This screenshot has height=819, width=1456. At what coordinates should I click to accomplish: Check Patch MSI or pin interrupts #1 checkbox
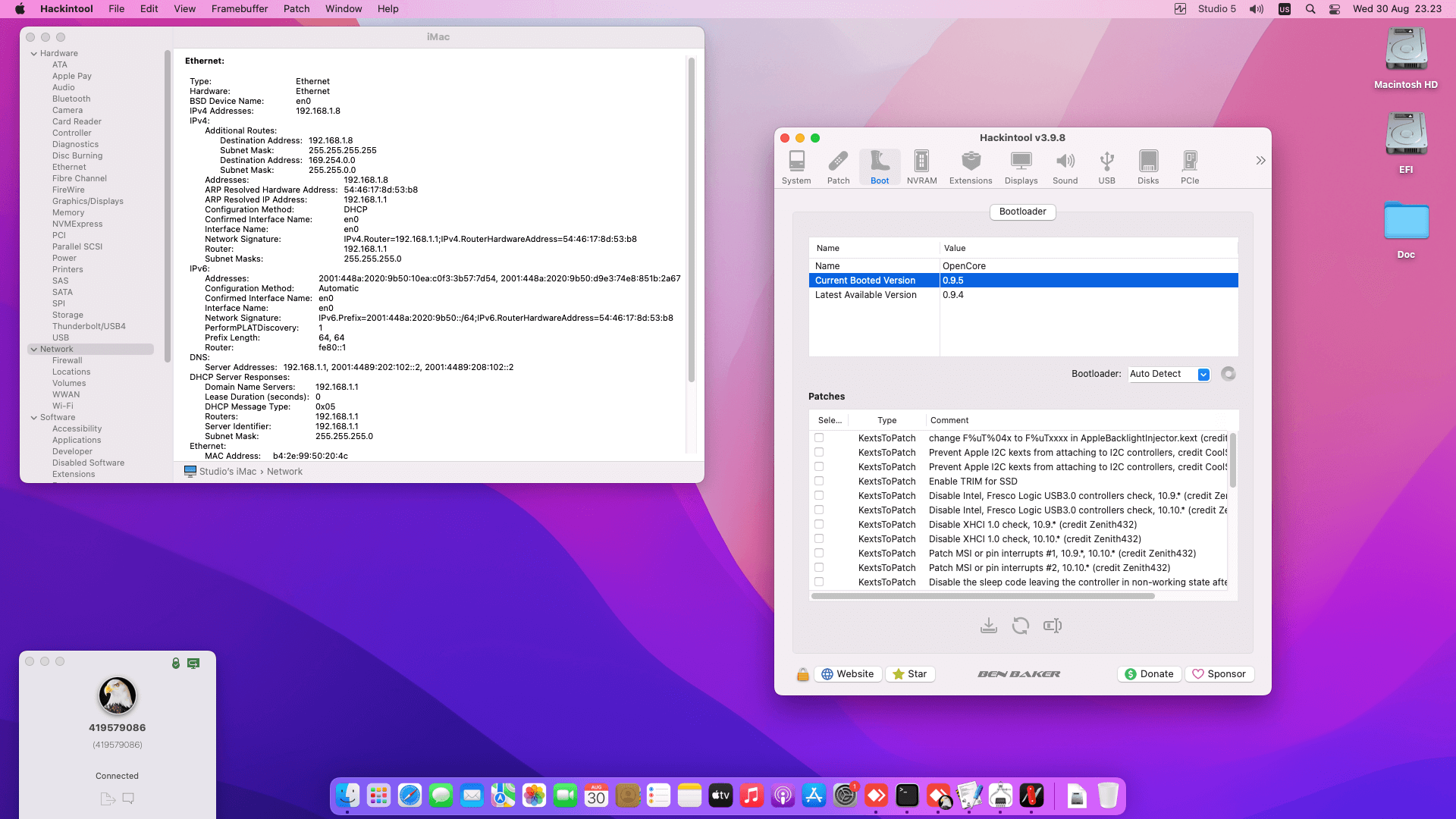pos(819,554)
